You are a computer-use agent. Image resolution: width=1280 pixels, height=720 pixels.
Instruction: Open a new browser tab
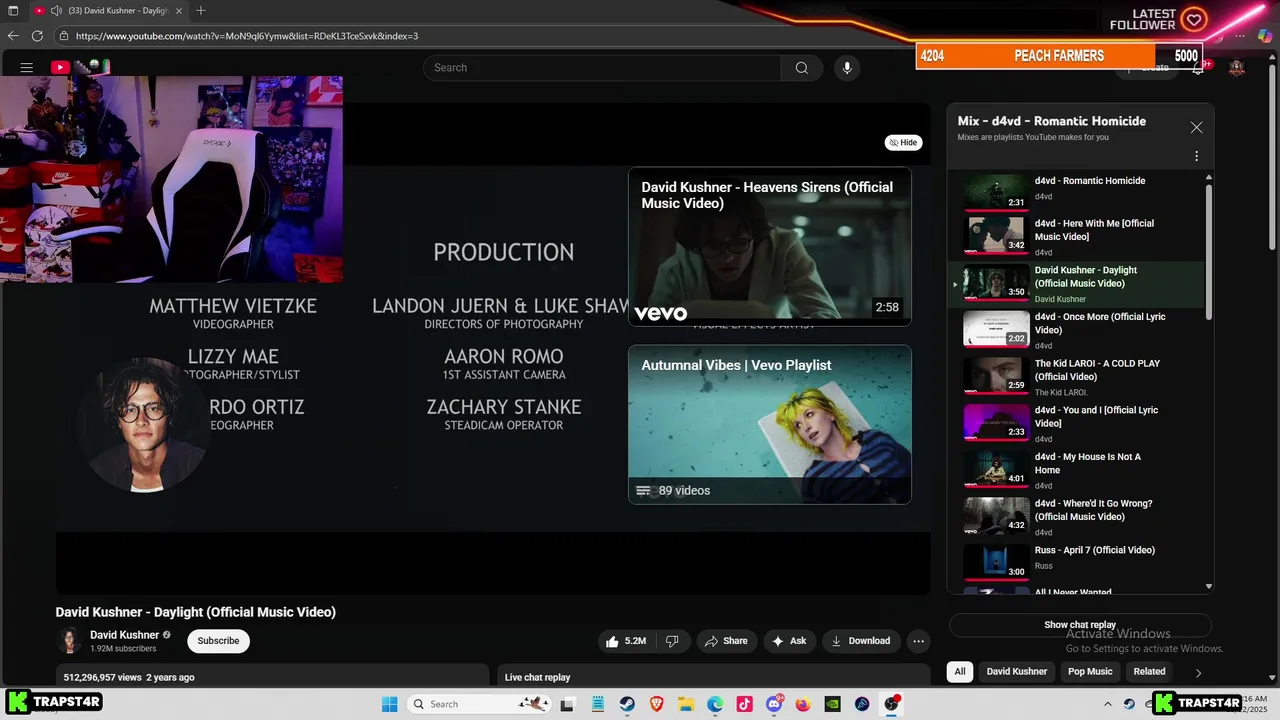tap(201, 11)
